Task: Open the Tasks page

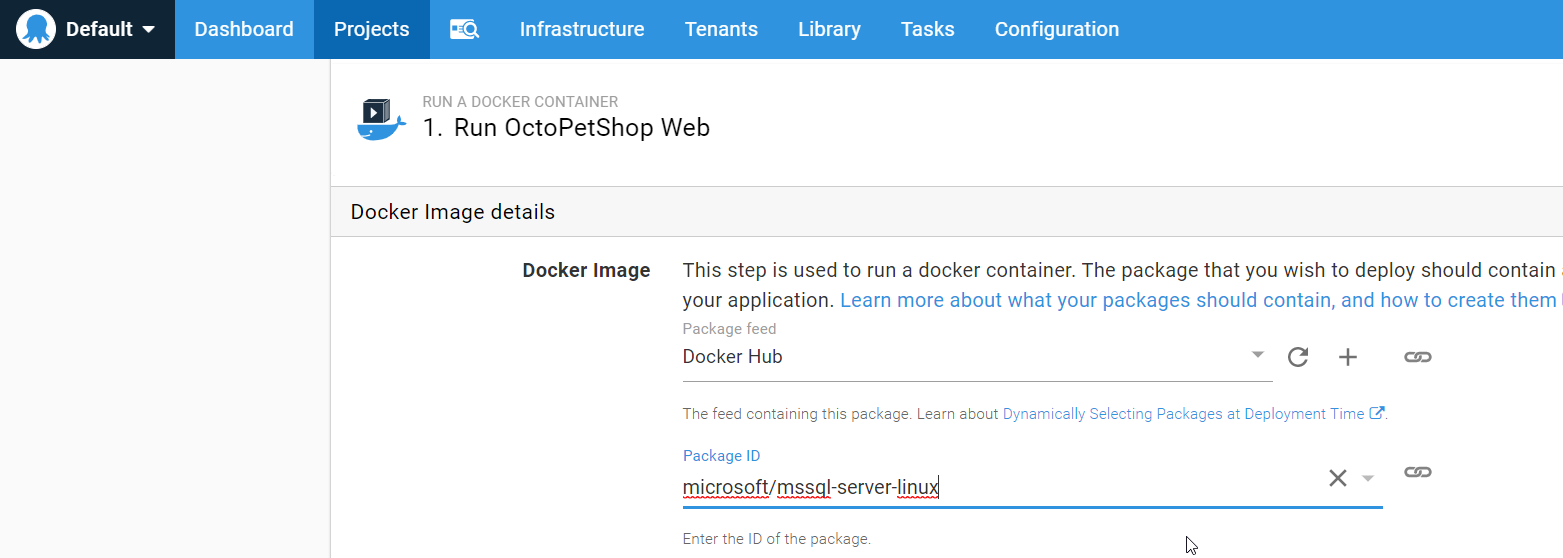Action: coord(927,29)
